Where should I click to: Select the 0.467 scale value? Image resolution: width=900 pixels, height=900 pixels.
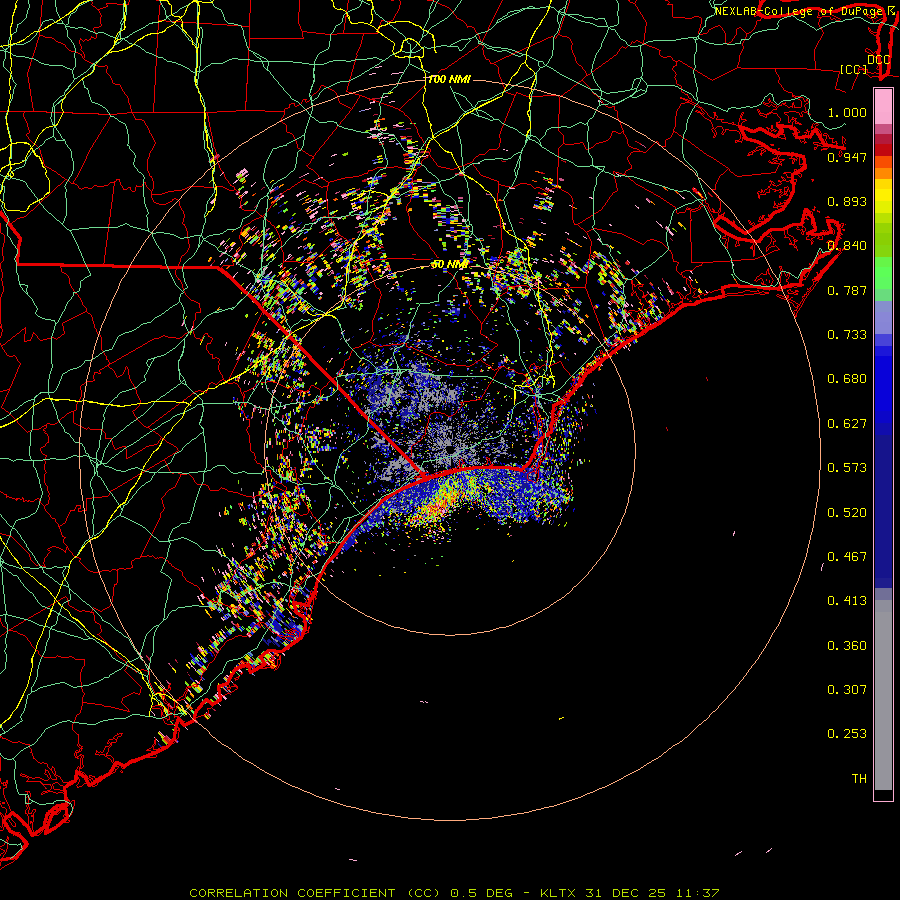[847, 557]
